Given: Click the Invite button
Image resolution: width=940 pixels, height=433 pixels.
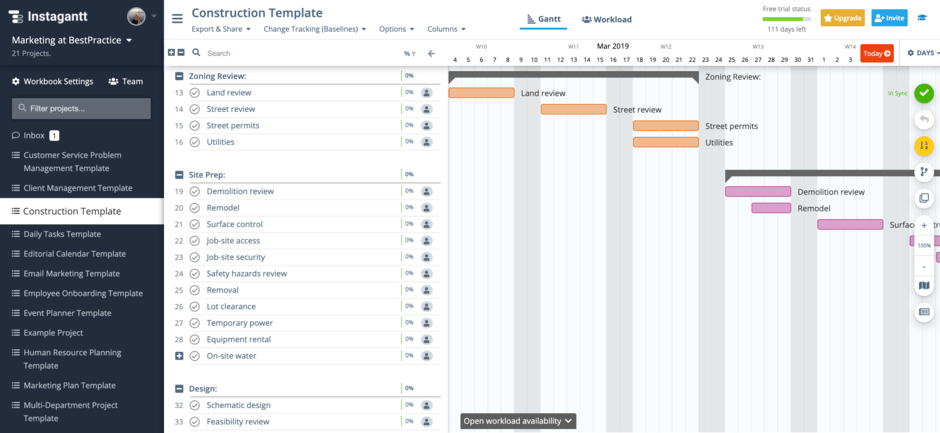Looking at the screenshot, I should [x=889, y=18].
